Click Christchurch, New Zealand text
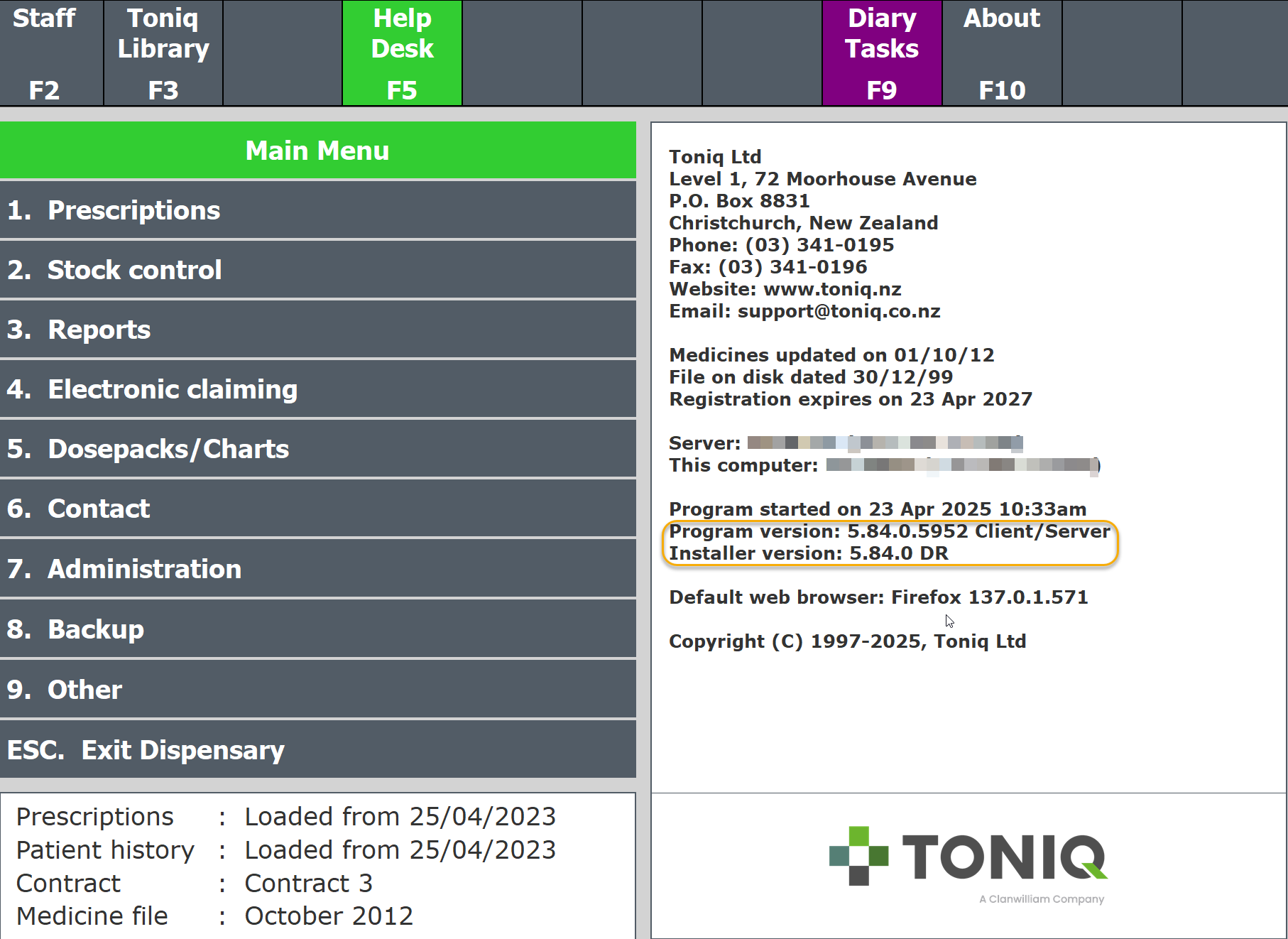1288x939 pixels. 804,223
